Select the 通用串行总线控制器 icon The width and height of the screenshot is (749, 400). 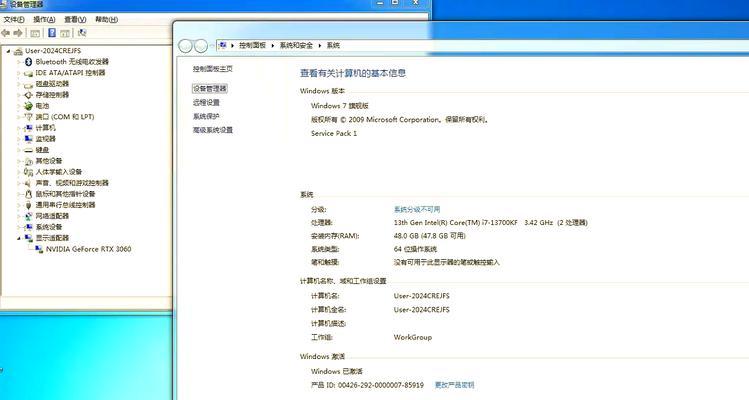(x=28, y=205)
